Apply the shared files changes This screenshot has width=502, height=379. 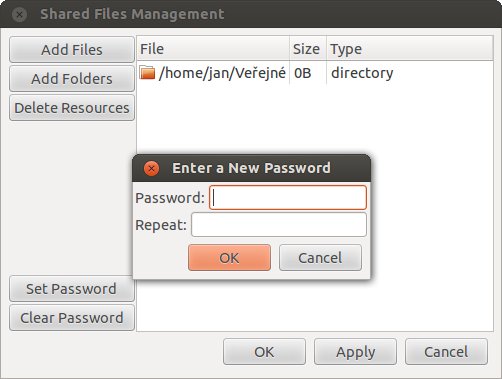coord(355,352)
